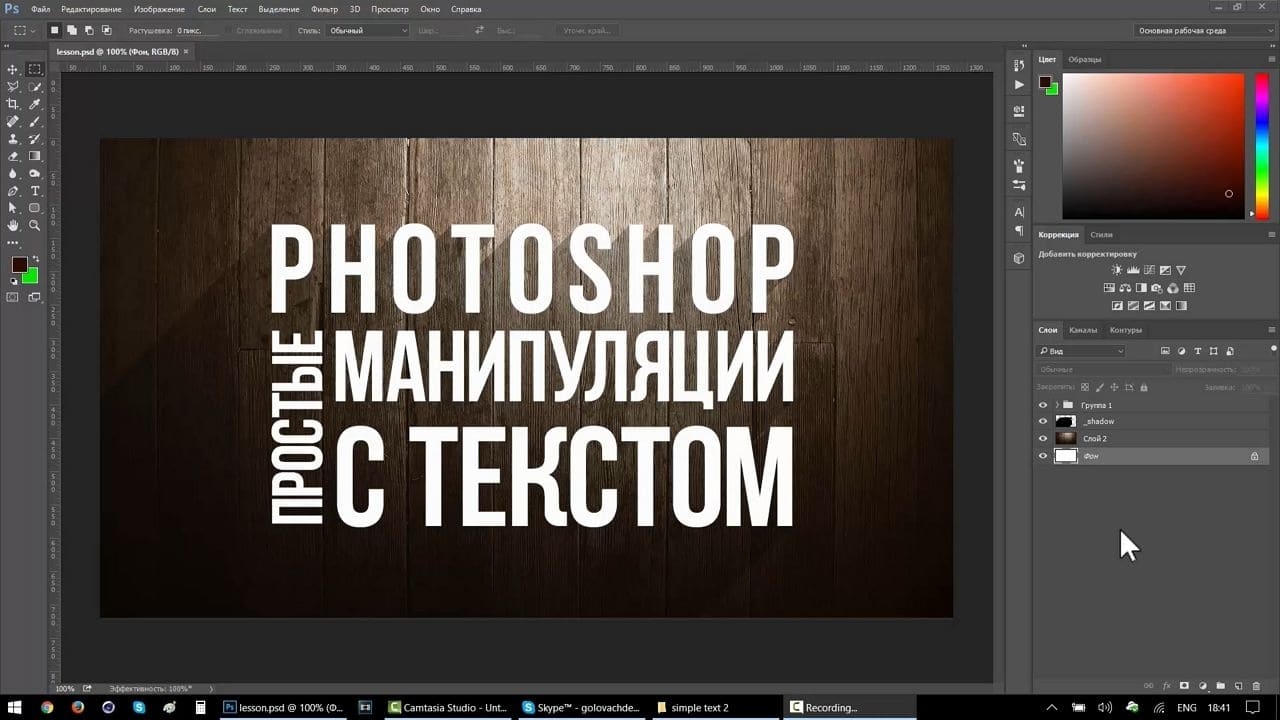Select the Слой 2 layer thumbnail

pos(1066,438)
